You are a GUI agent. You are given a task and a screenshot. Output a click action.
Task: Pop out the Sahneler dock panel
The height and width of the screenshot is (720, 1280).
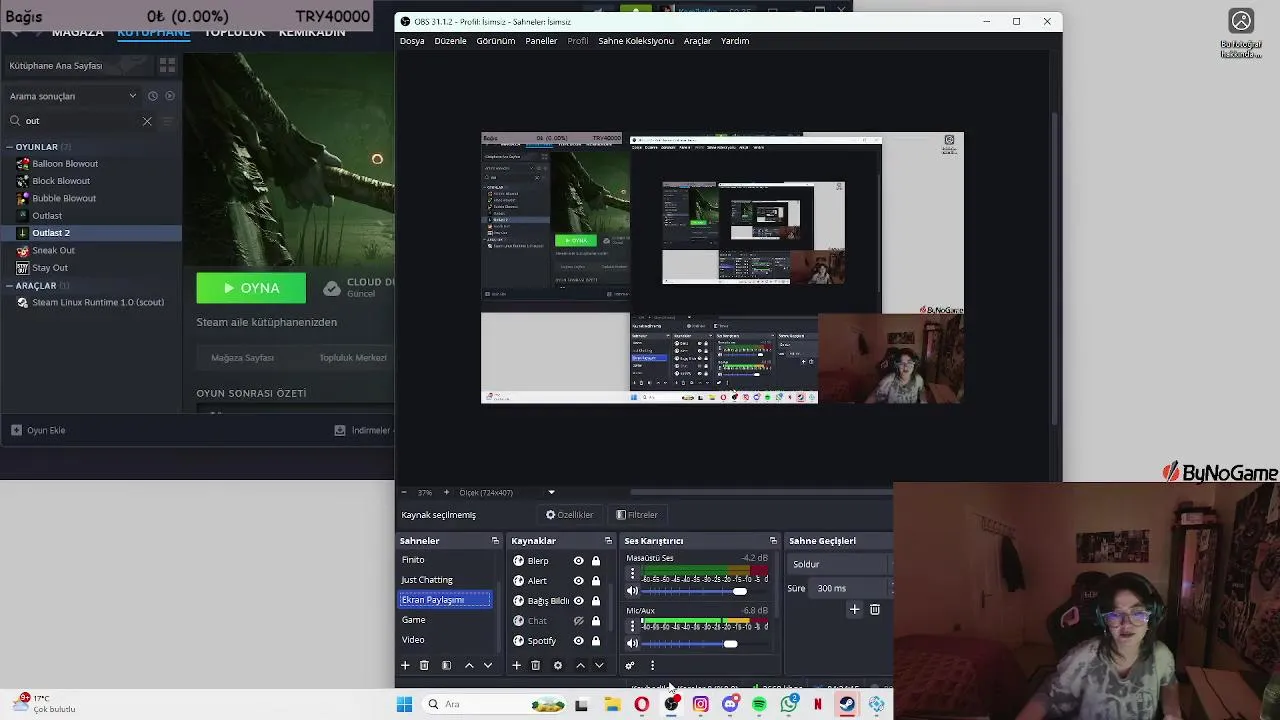(495, 541)
